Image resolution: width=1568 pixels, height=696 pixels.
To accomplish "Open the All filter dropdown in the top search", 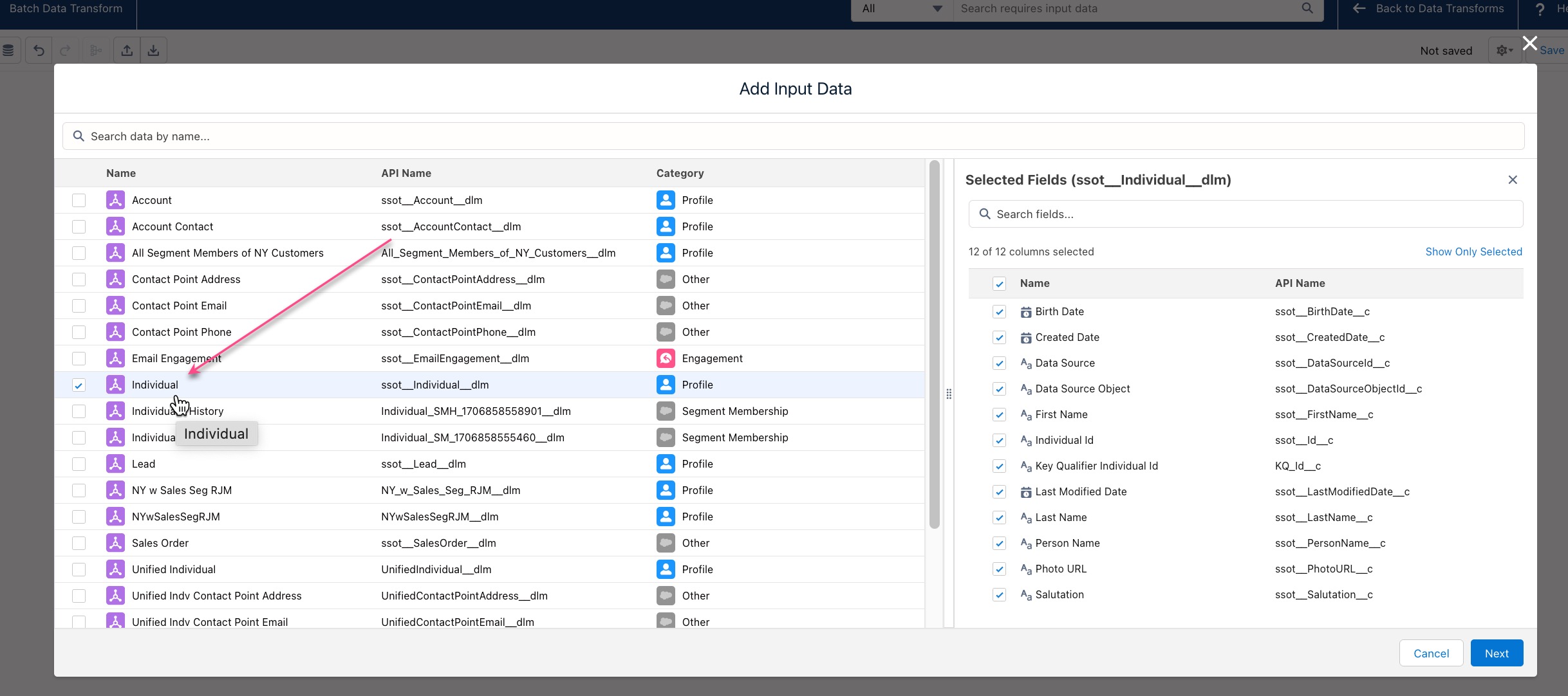I will click(902, 9).
